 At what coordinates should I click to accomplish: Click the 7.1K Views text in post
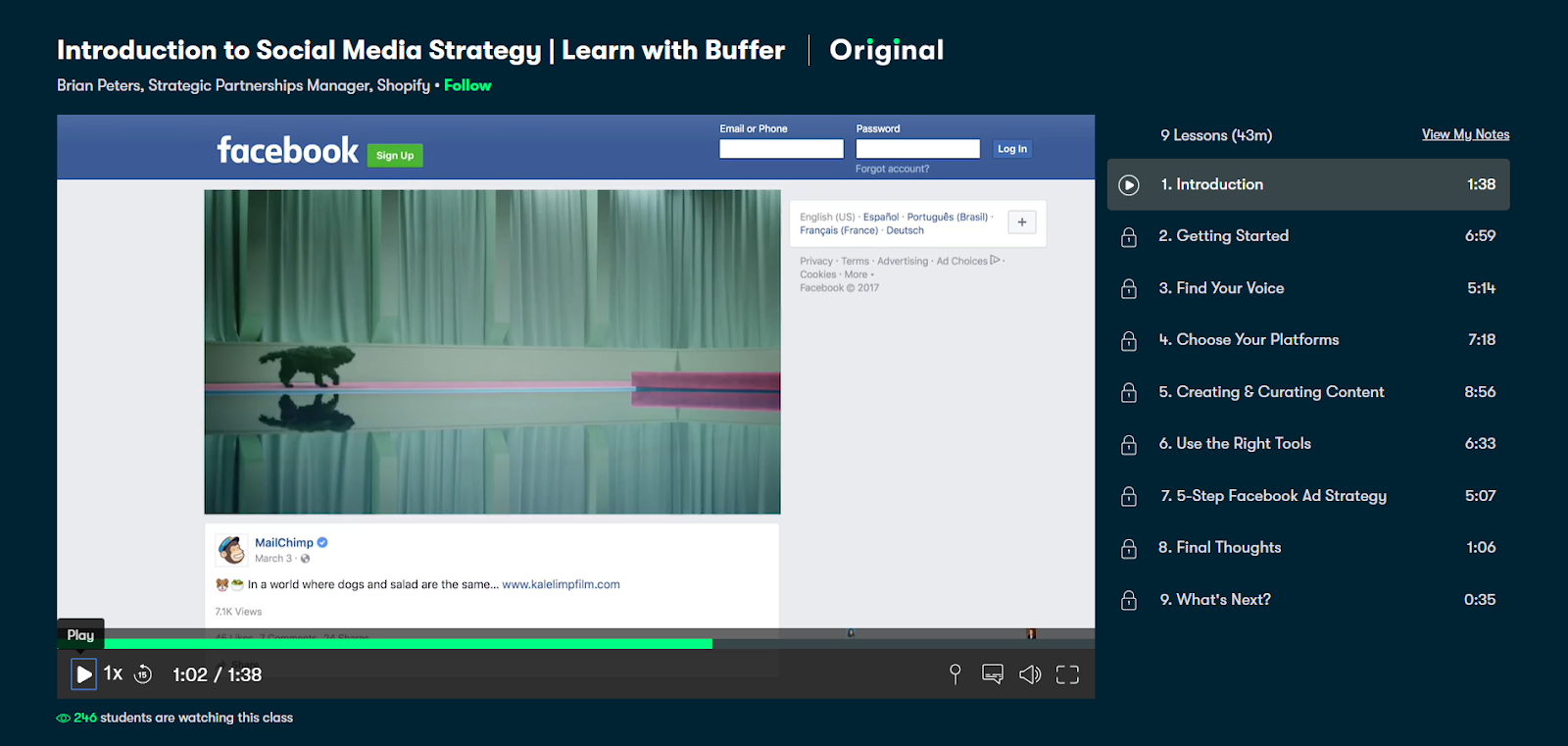[238, 612]
